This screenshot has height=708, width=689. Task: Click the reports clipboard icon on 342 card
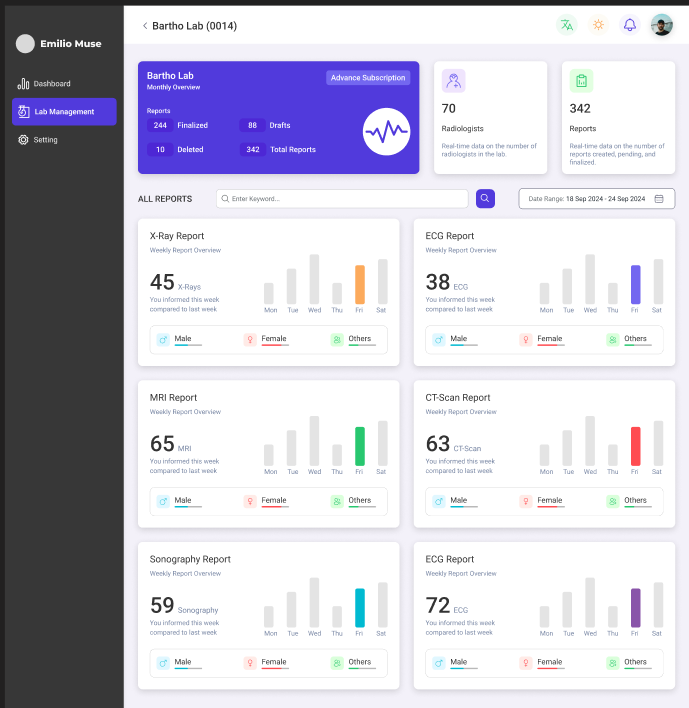point(581,81)
